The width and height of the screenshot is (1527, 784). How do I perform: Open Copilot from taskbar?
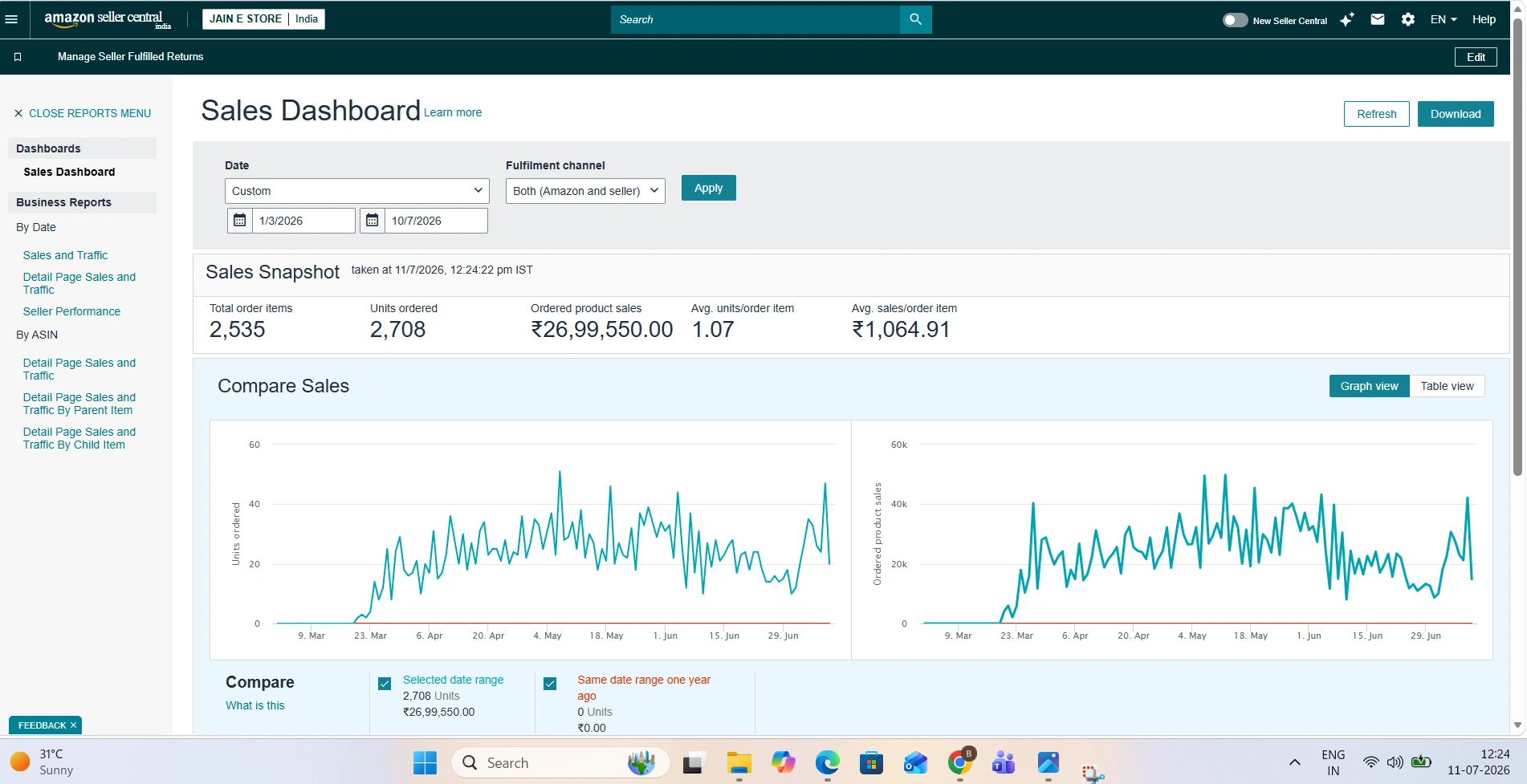783,762
